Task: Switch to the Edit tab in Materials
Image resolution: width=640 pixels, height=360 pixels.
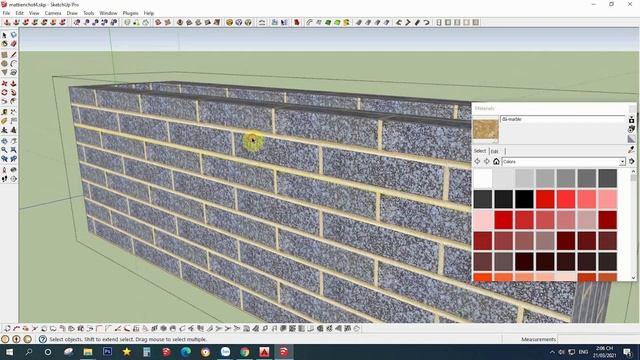Action: [x=495, y=151]
